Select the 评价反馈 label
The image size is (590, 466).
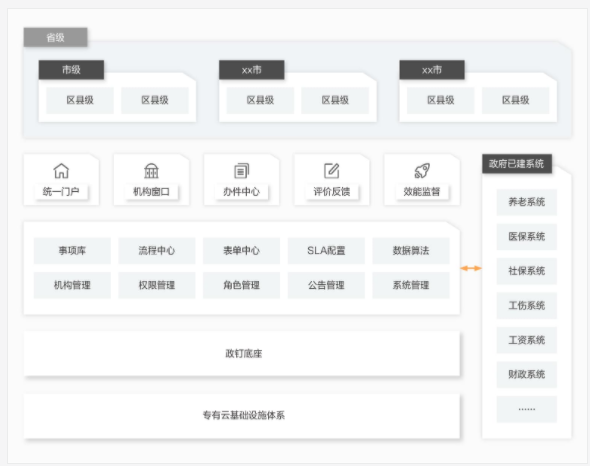[331, 192]
